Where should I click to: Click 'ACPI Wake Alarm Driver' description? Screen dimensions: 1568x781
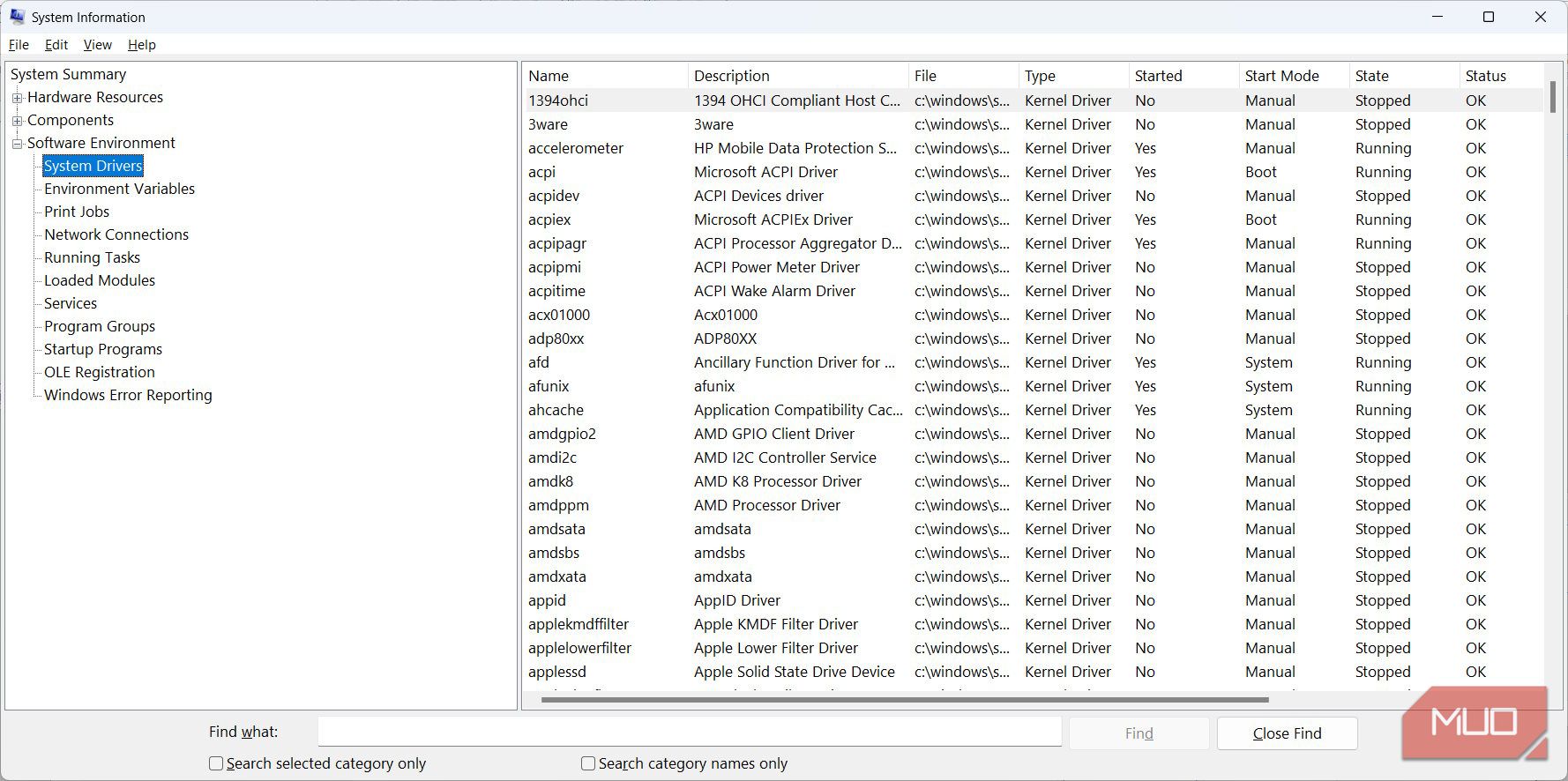tap(774, 291)
